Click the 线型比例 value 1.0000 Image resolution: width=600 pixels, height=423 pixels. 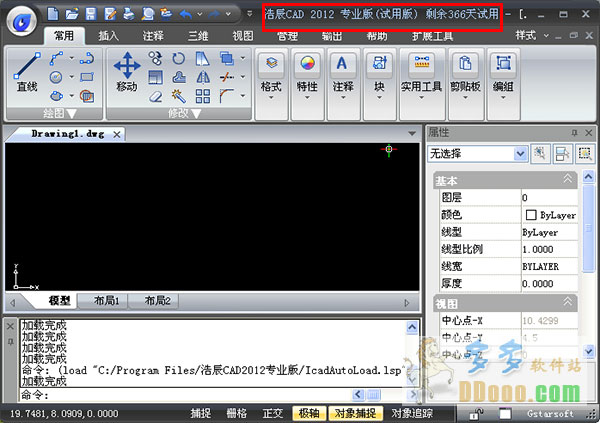pos(549,249)
